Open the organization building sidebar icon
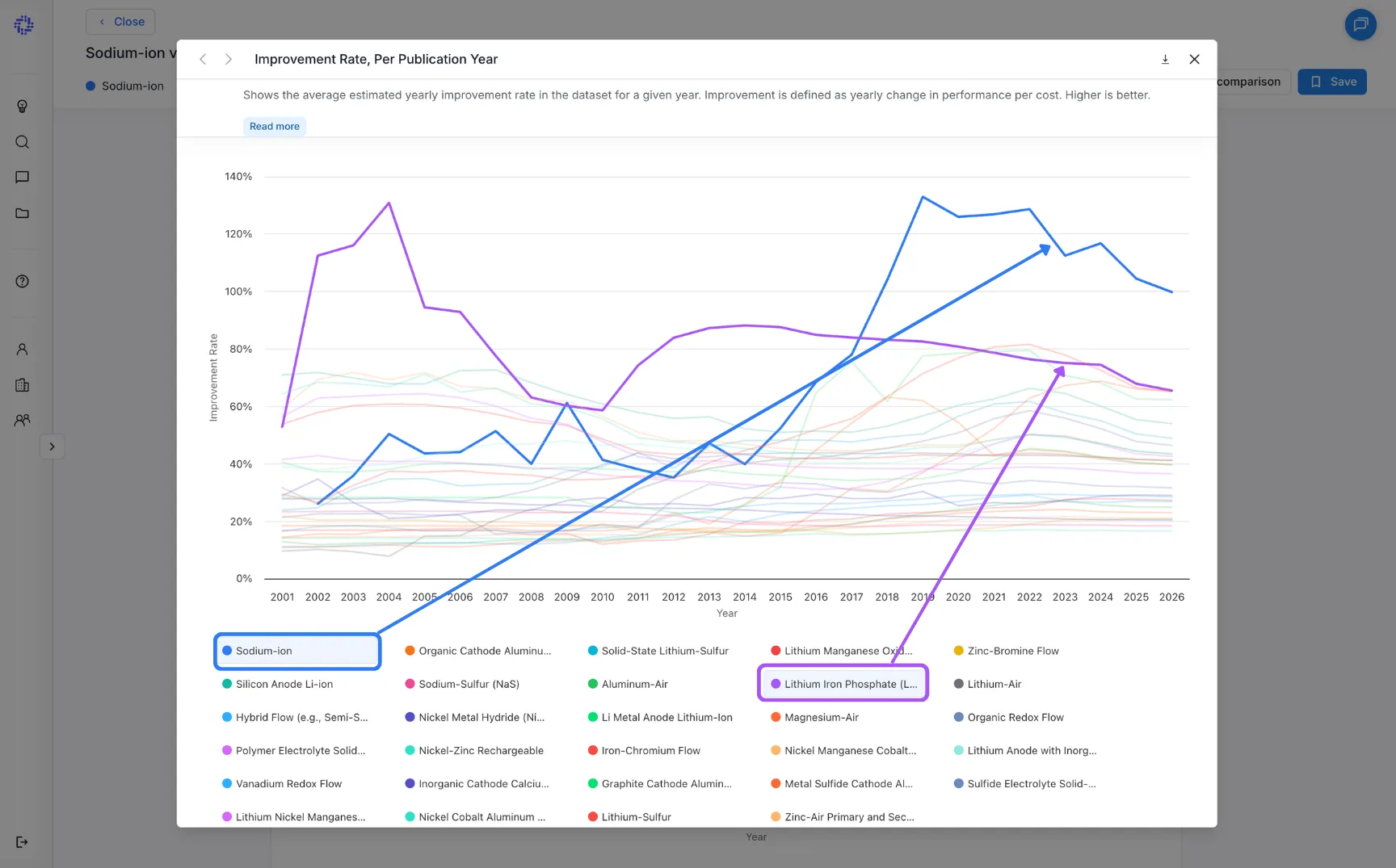The image size is (1396, 868). [x=23, y=385]
